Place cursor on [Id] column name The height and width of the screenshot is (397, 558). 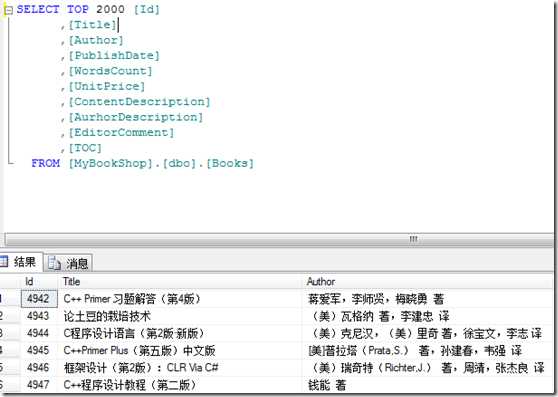(147, 9)
